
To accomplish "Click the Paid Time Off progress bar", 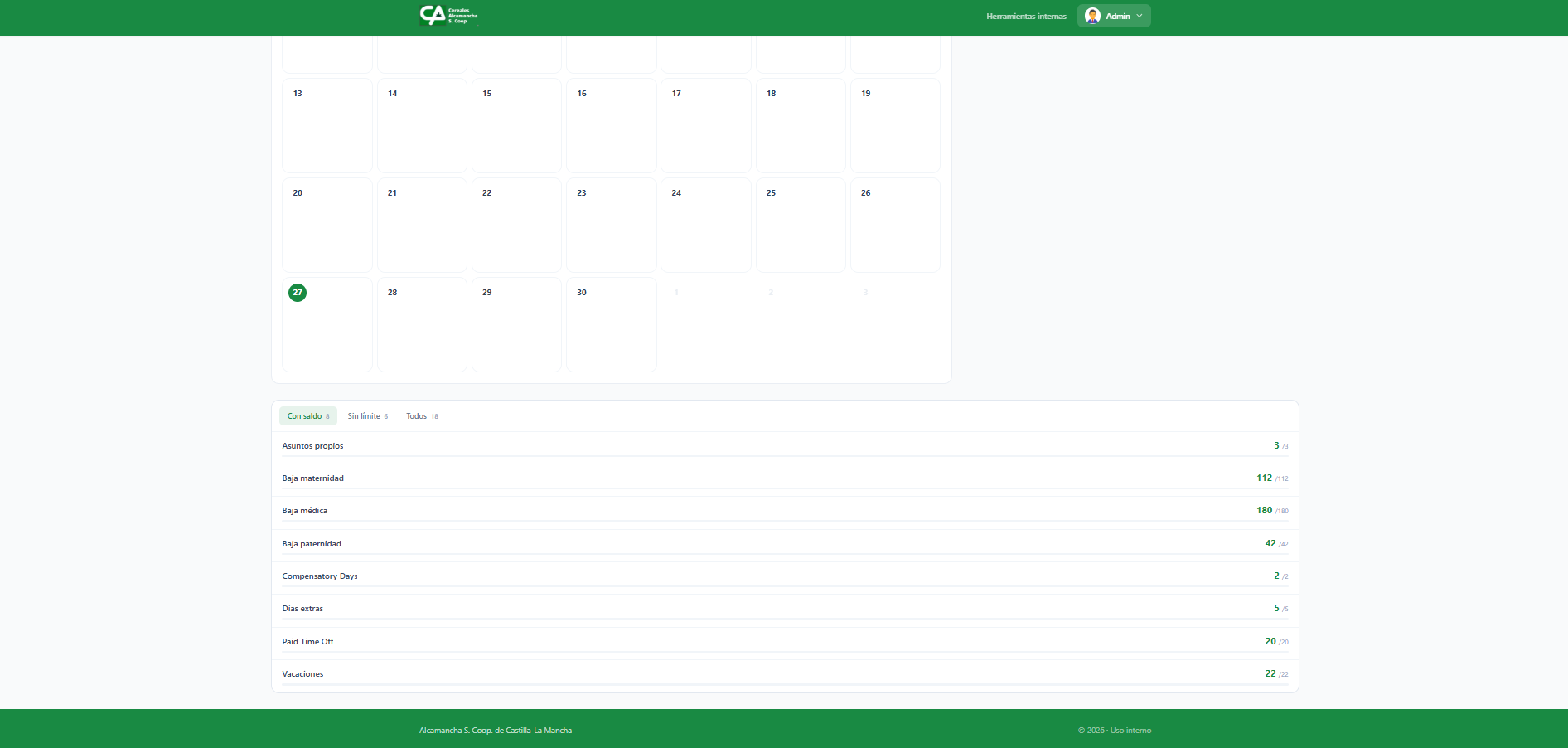I will point(784,652).
